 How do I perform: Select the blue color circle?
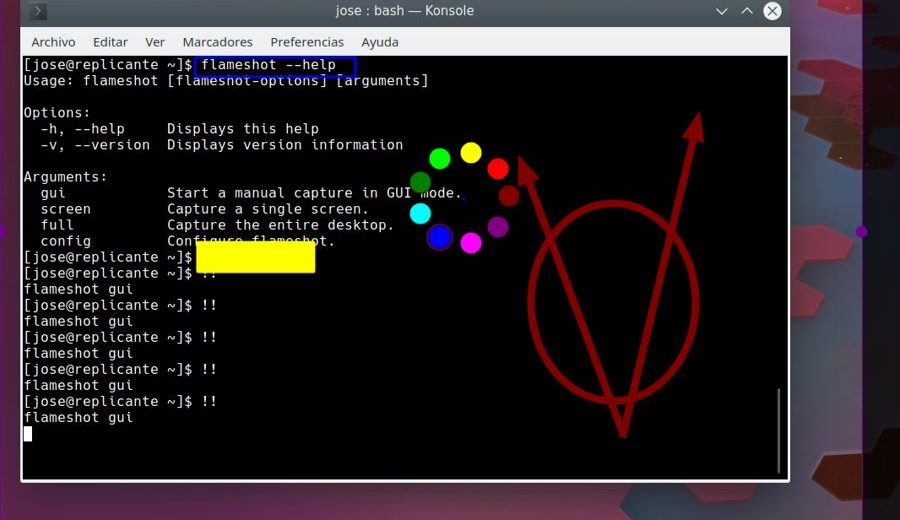(440, 237)
